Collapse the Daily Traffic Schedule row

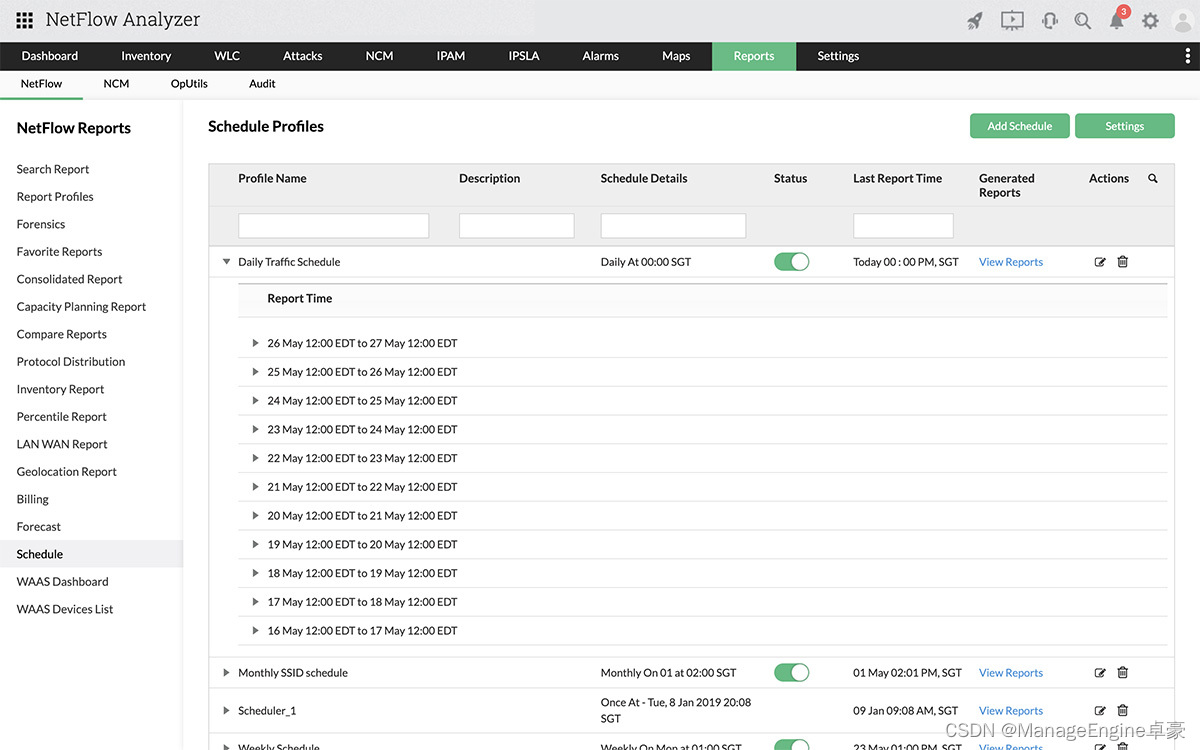[227, 262]
